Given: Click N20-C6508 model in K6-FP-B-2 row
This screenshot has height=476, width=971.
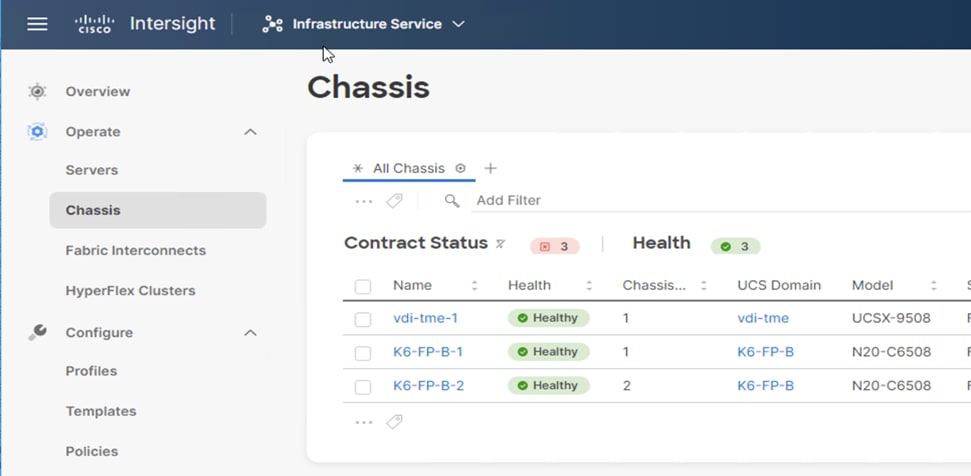Looking at the screenshot, I should click(891, 386).
